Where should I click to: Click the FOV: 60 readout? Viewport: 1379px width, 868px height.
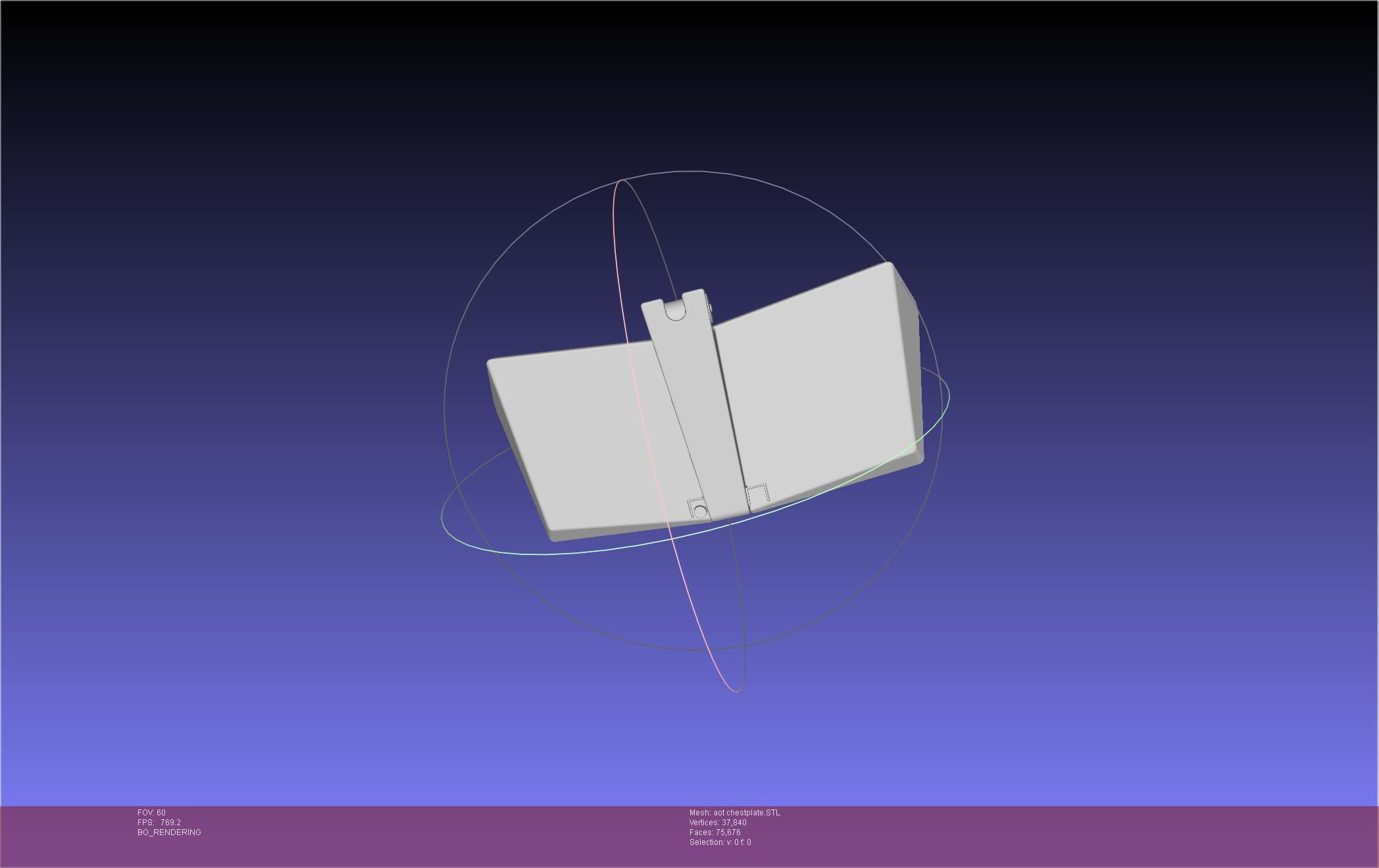(x=151, y=813)
